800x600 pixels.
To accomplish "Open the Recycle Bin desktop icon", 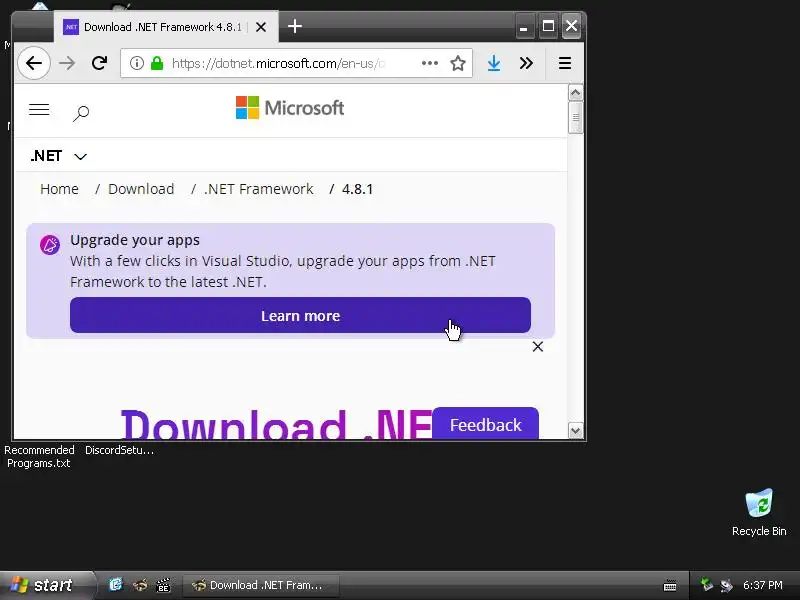I will pyautogui.click(x=759, y=512).
